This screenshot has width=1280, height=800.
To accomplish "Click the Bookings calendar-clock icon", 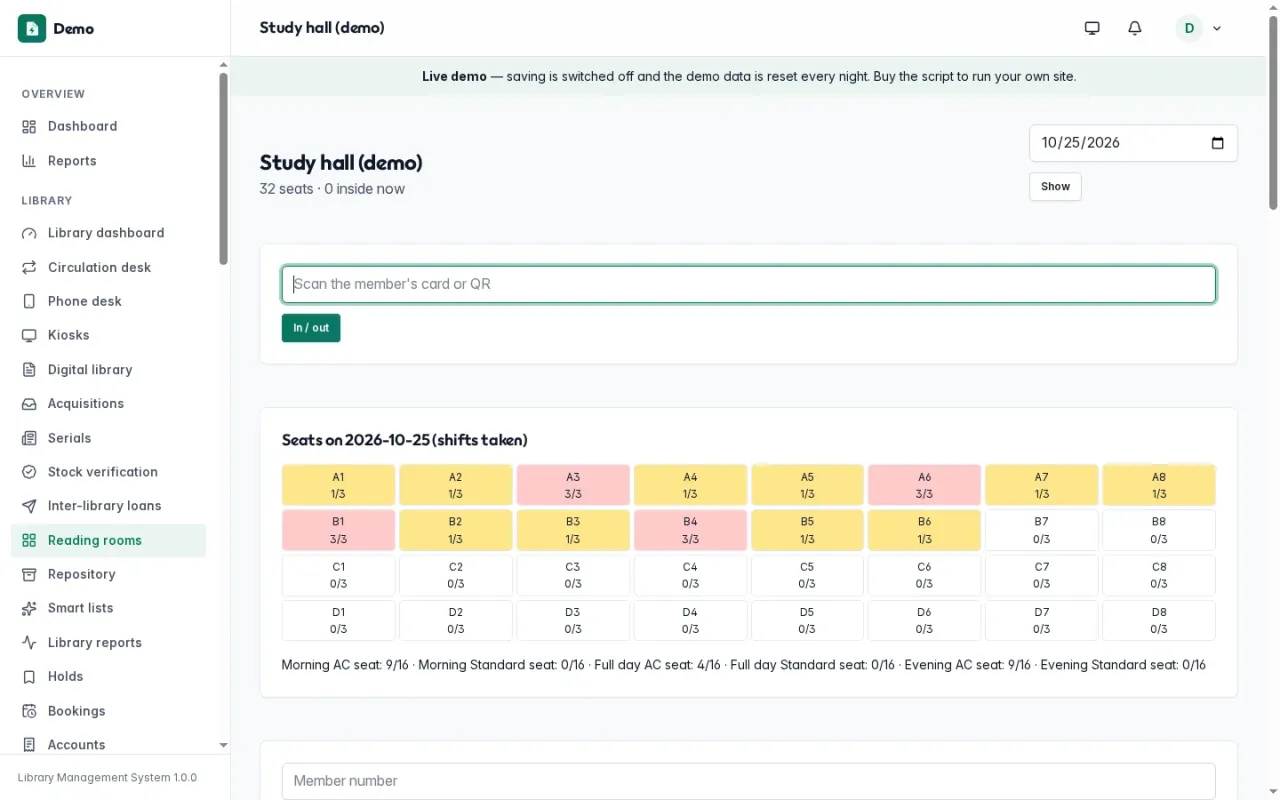I will pos(29,711).
